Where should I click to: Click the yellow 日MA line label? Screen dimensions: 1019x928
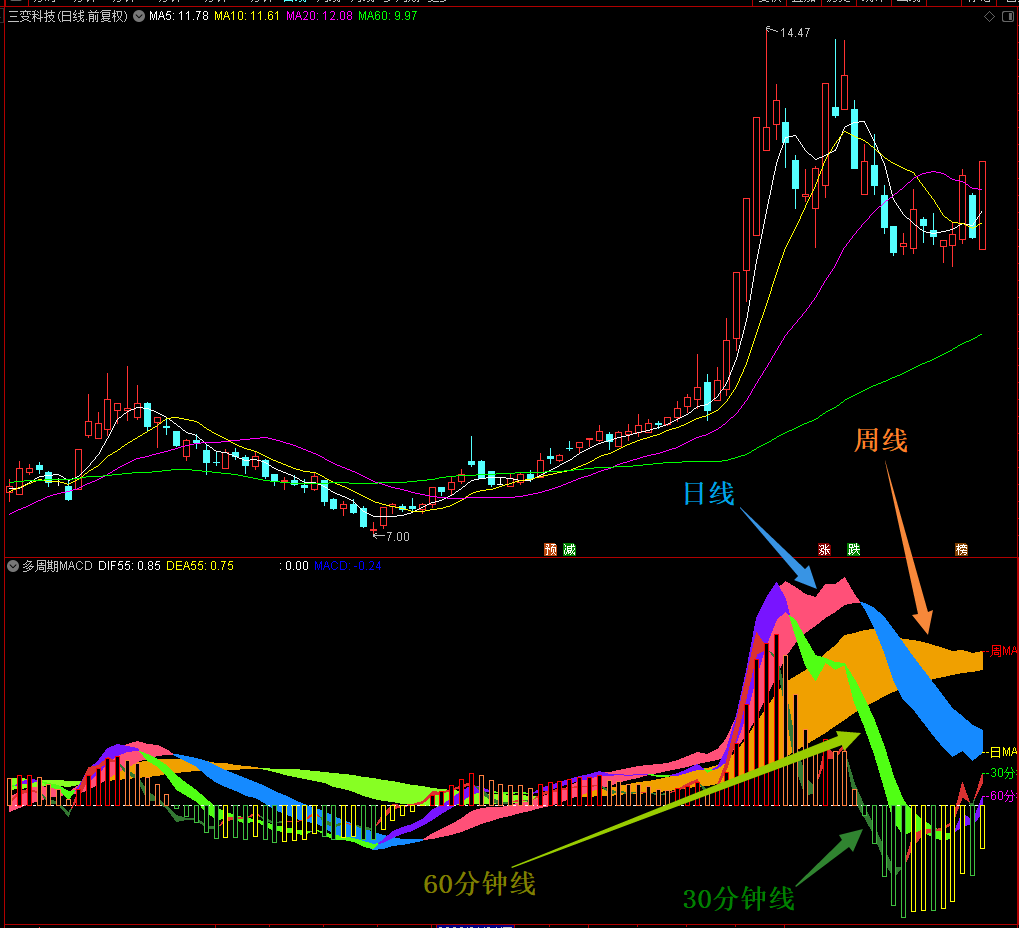click(1003, 752)
